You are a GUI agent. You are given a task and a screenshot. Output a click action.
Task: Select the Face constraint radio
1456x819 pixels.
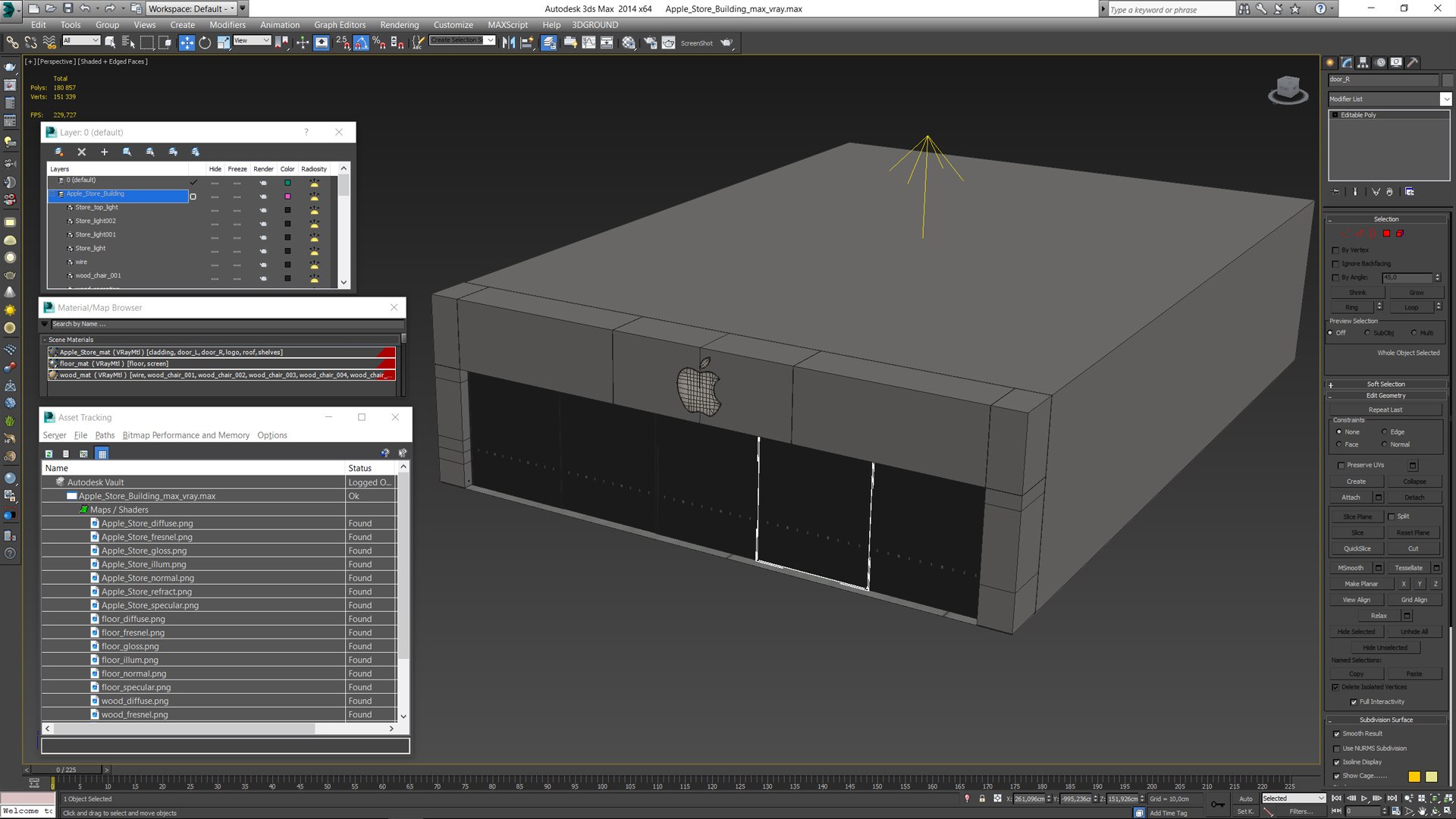tap(1338, 444)
